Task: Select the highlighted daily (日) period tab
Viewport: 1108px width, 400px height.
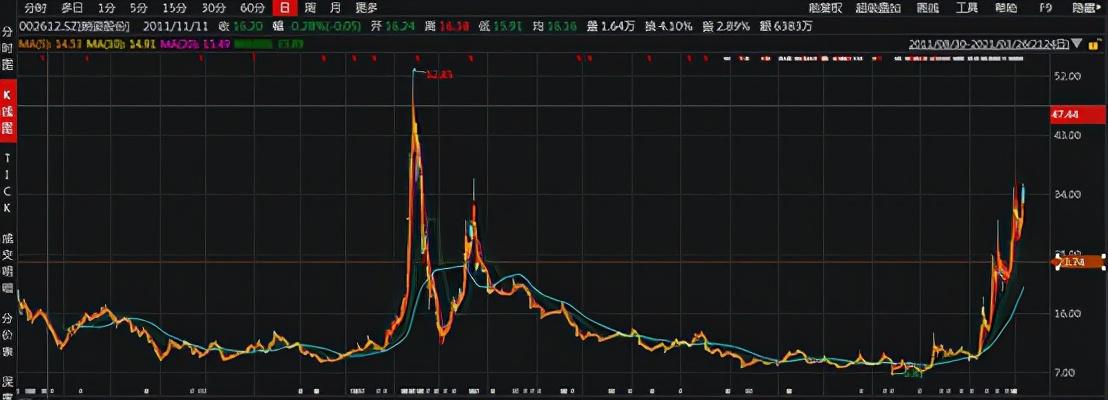Action: pyautogui.click(x=286, y=8)
